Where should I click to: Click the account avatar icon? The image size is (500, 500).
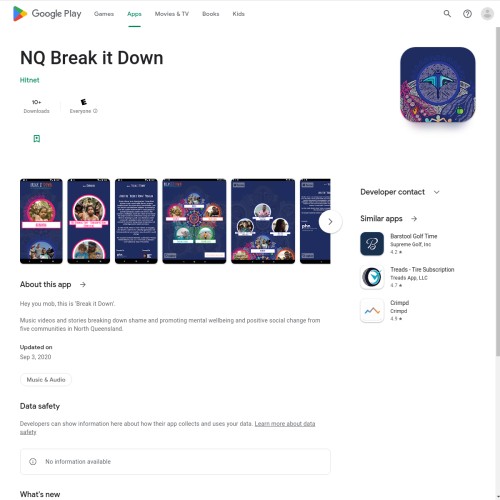487,14
